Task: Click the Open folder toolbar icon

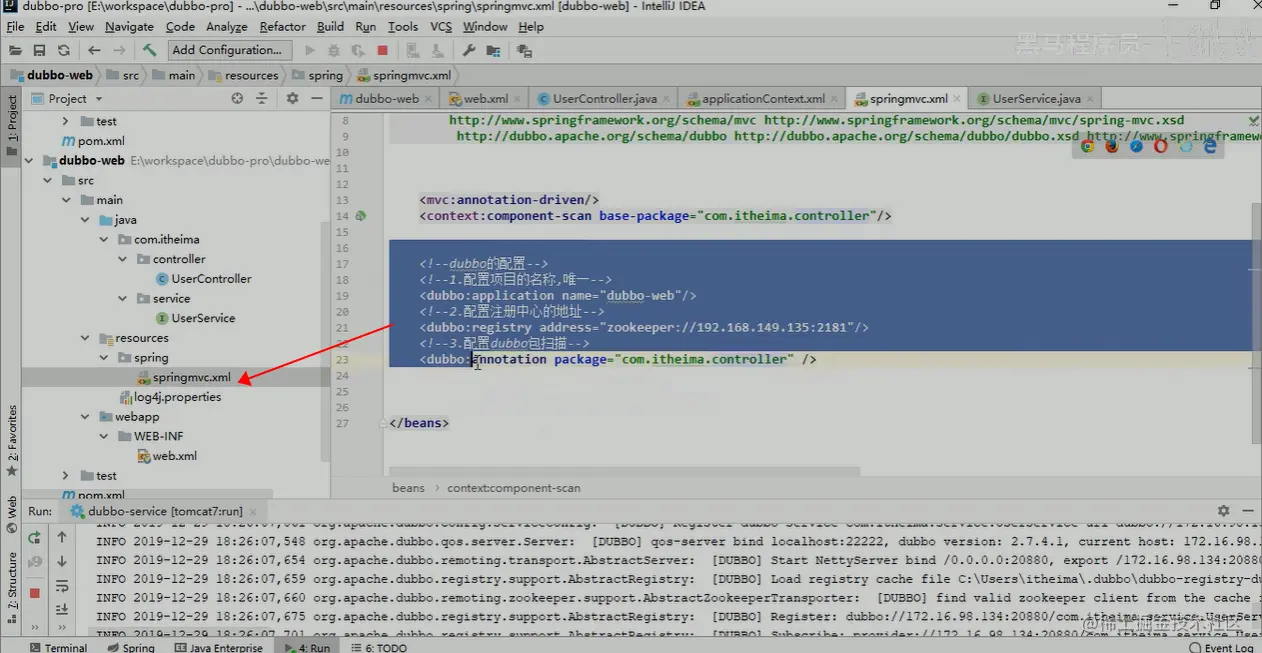Action: pyautogui.click(x=15, y=50)
